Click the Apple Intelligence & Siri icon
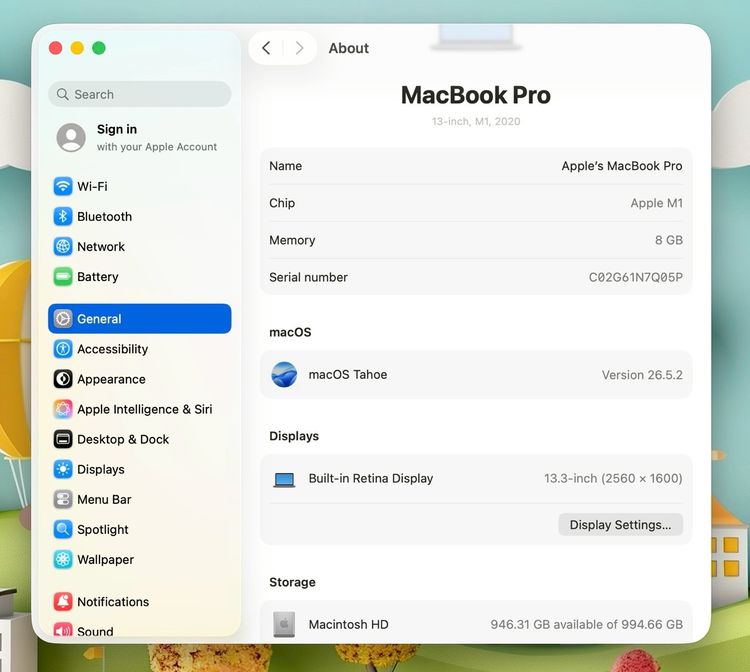Screen dimensions: 750x672 tap(63, 409)
